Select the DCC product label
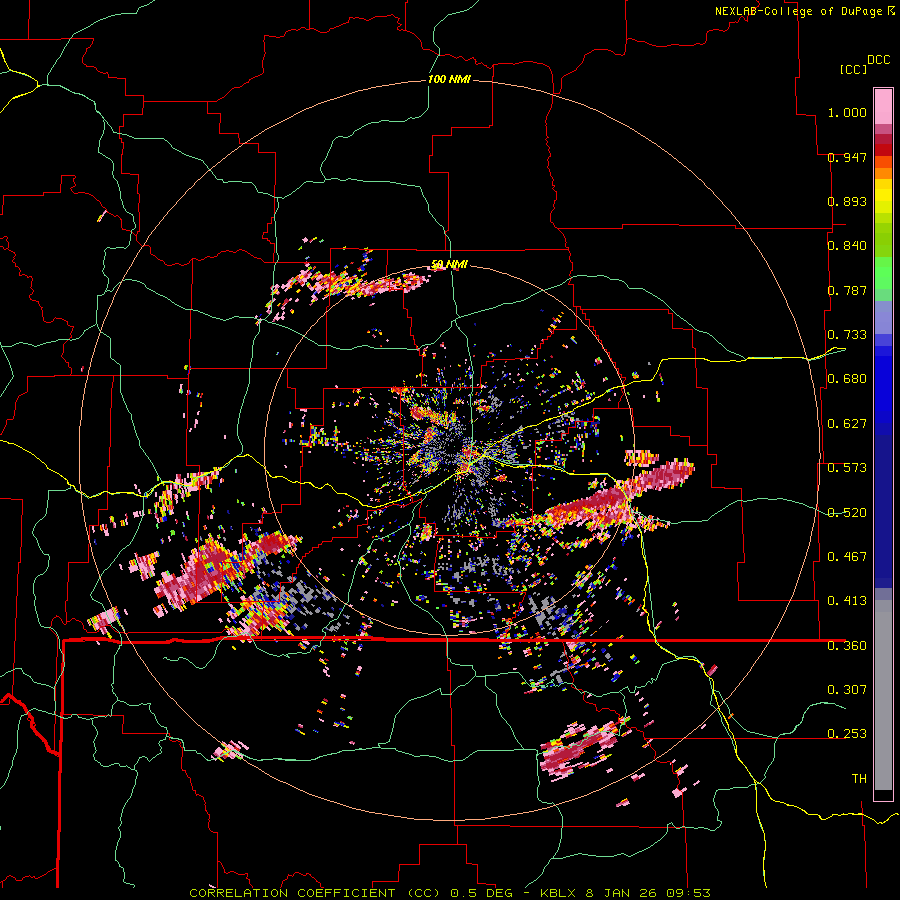The image size is (900, 900). 878,60
